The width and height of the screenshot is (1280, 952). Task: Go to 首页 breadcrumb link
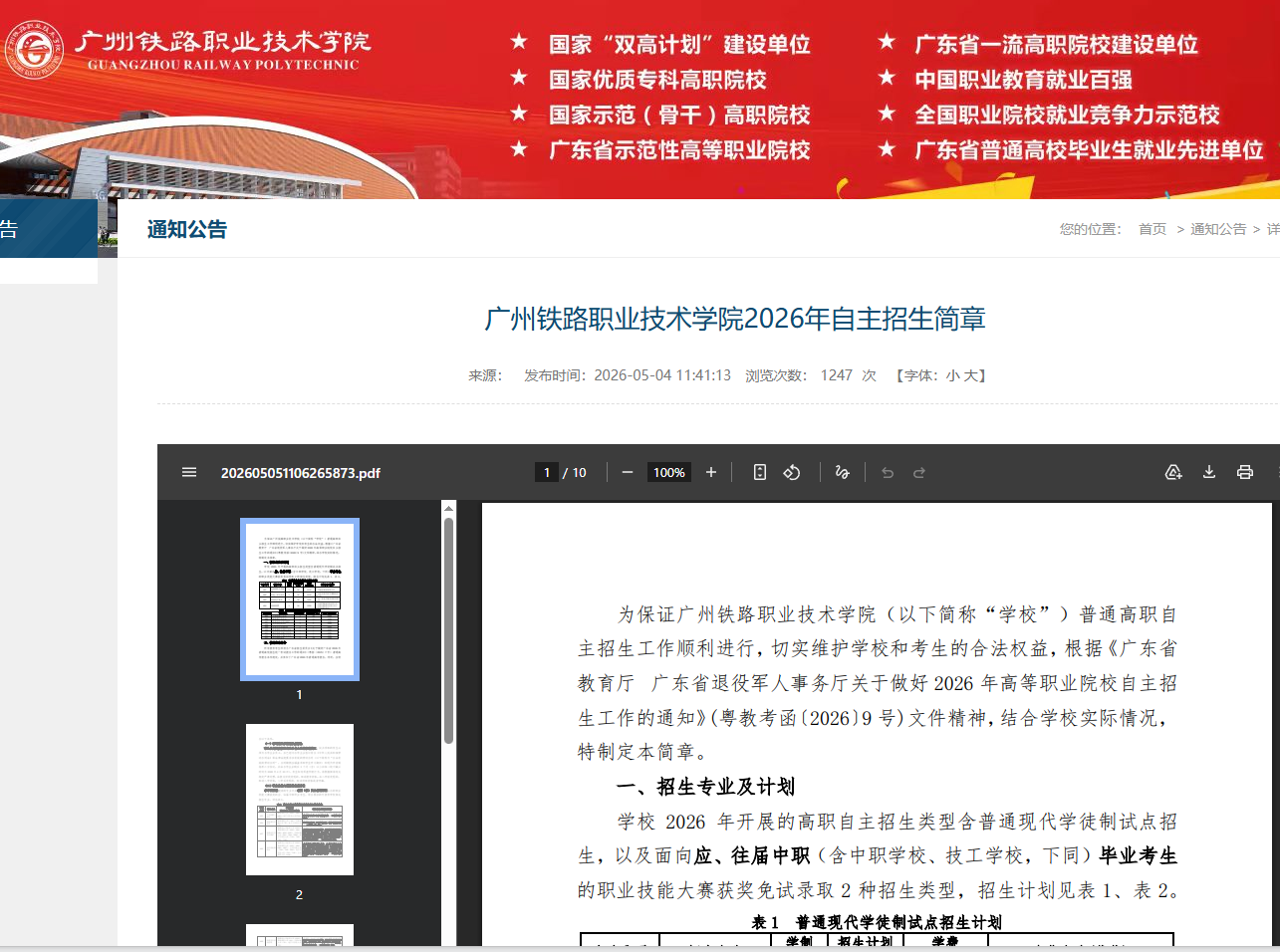tap(1152, 229)
